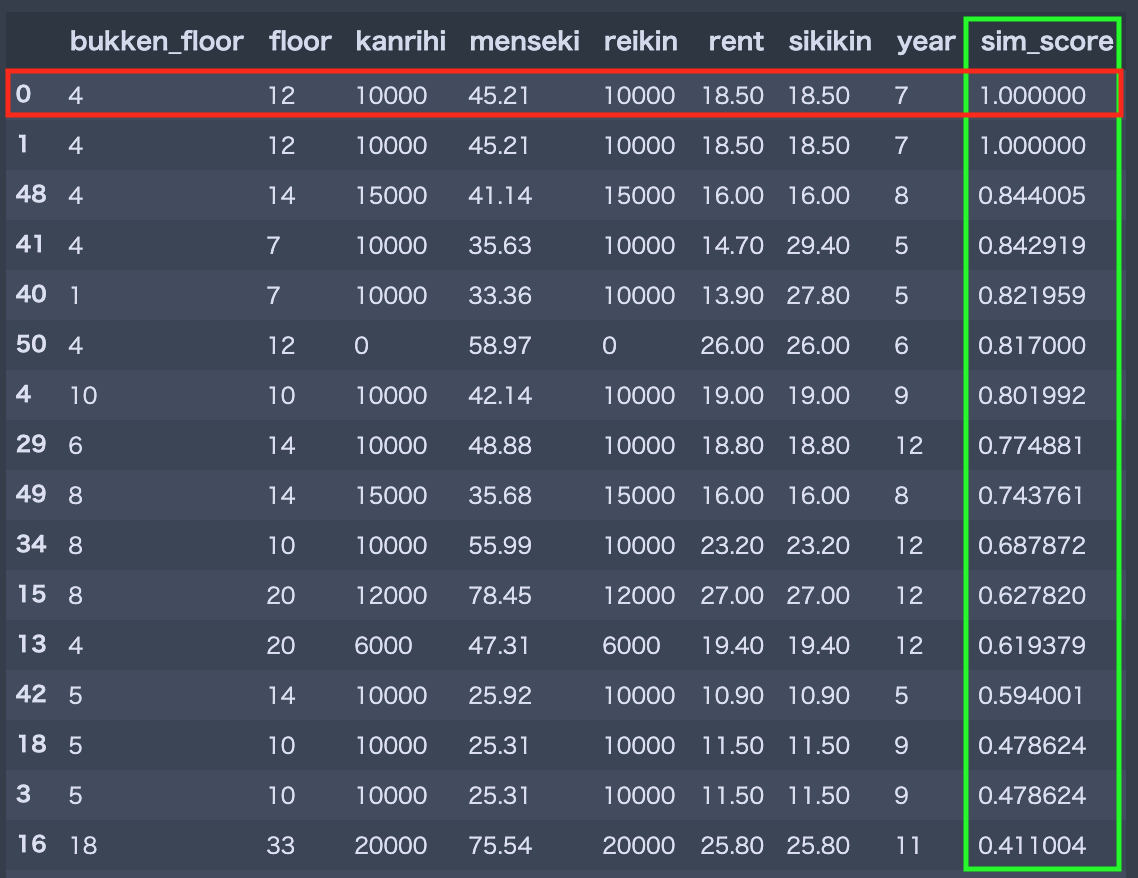Select the sim_score value 0.594001
Screen dimensions: 1138x878
1030,695
